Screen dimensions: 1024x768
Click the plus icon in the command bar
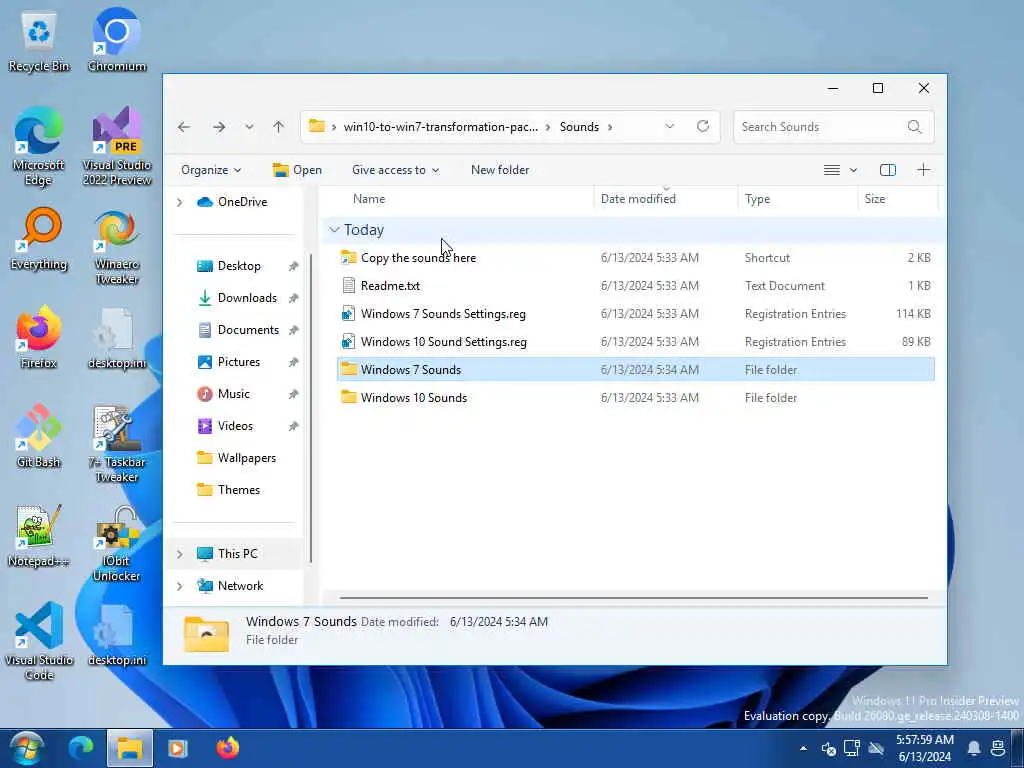click(923, 170)
